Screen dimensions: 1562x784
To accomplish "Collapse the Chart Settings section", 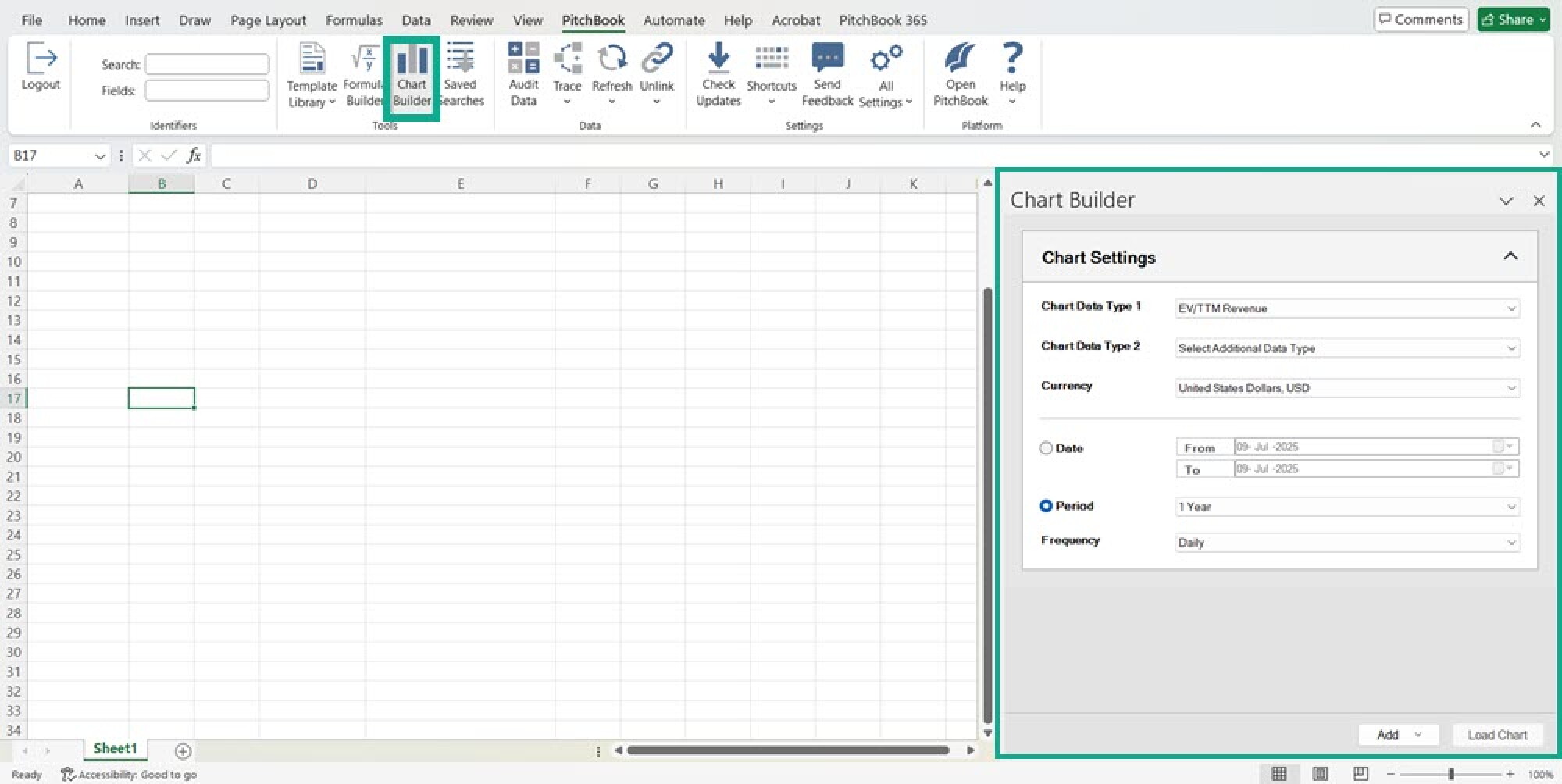I will point(1510,256).
